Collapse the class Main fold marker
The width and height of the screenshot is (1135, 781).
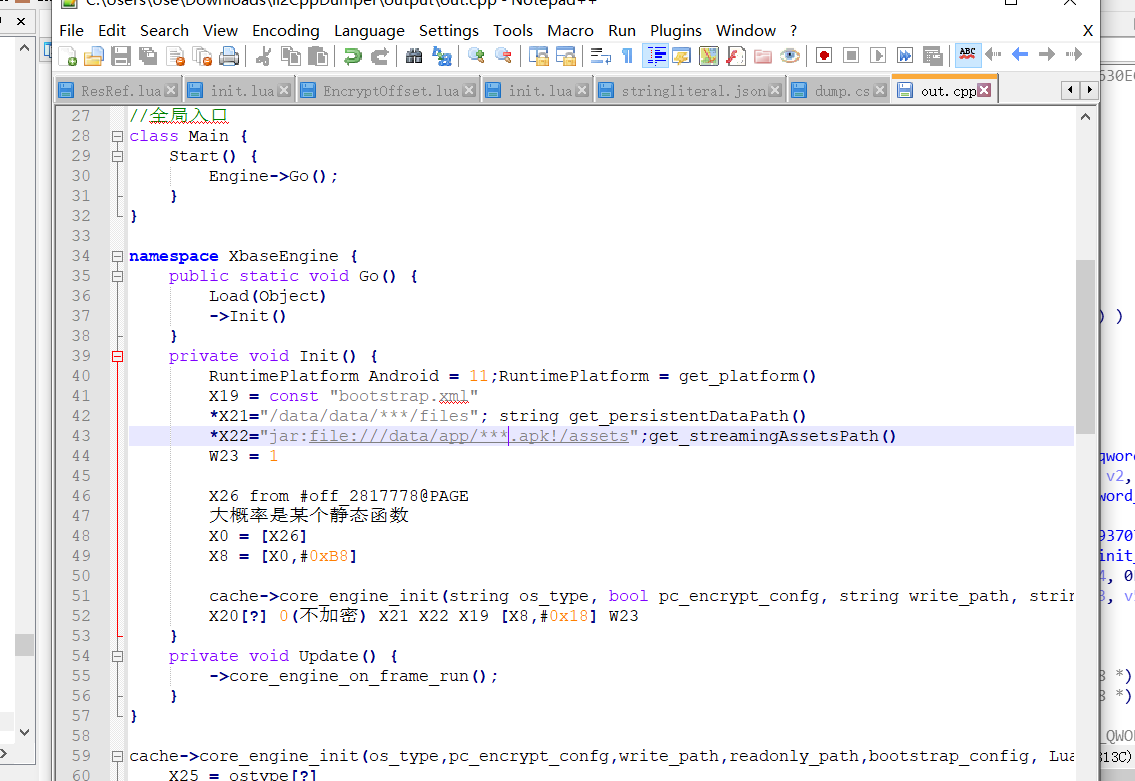click(117, 136)
